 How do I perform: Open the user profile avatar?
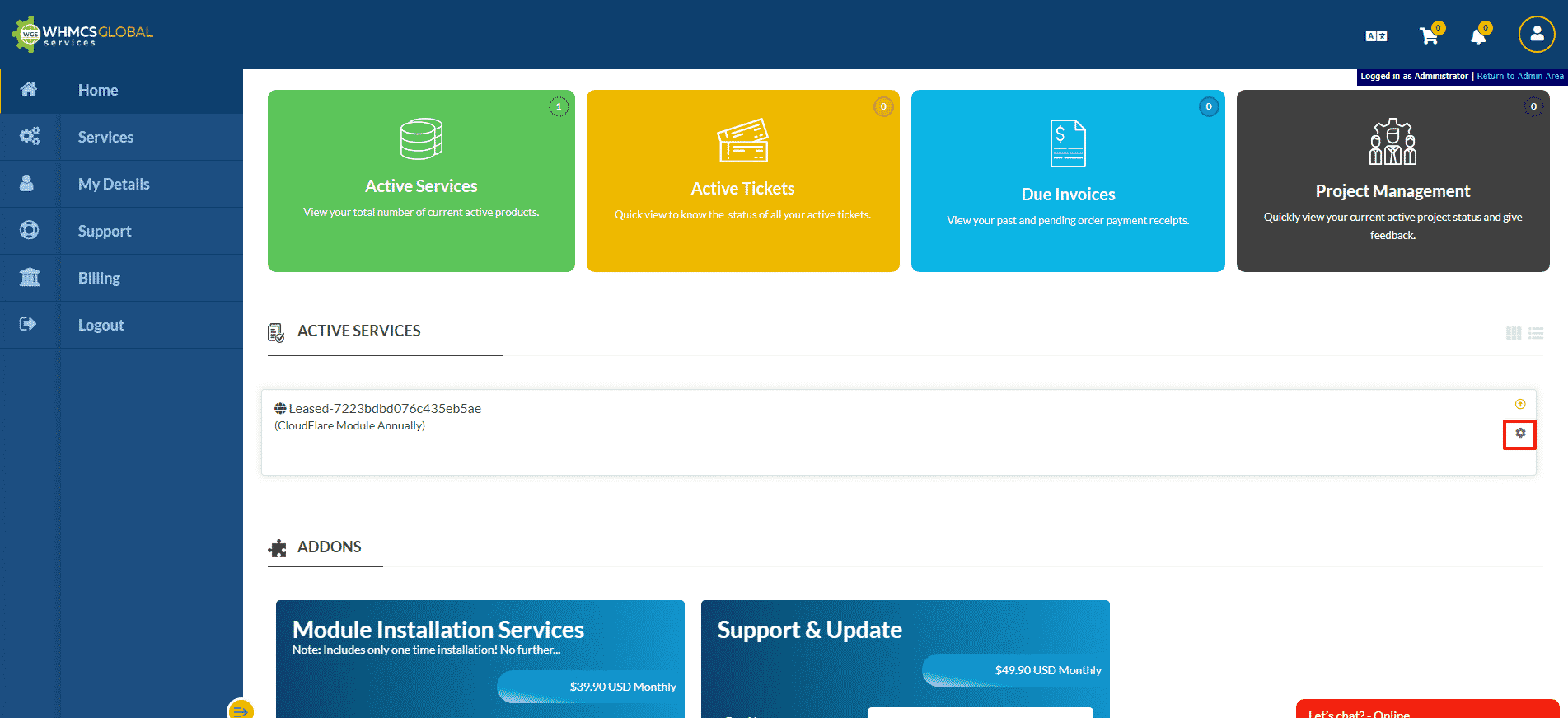pos(1536,35)
